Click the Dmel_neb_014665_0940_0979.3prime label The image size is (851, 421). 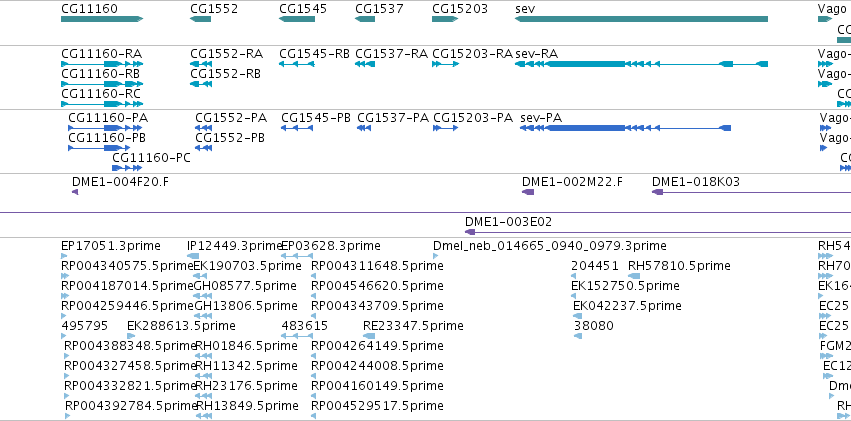(550, 246)
